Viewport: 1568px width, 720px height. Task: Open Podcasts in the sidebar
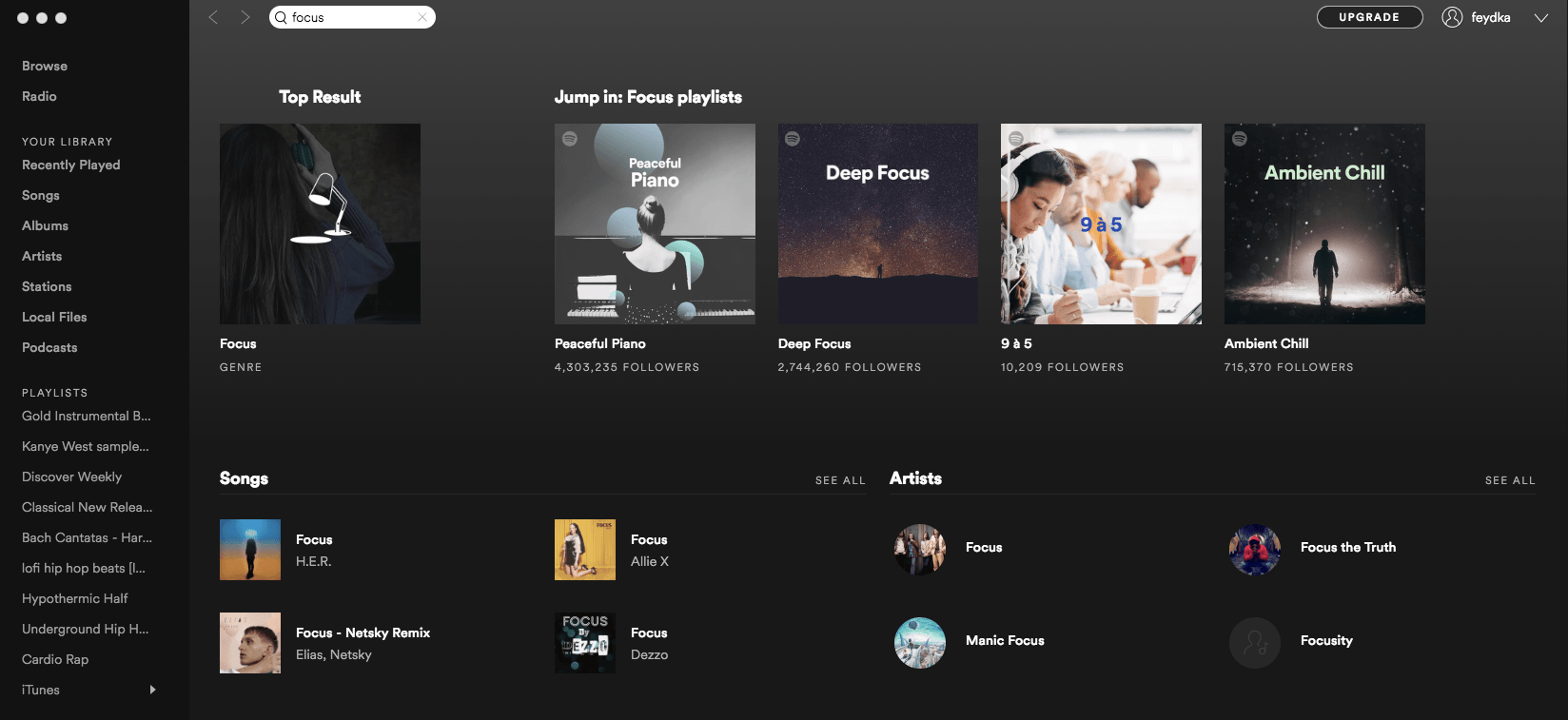49,347
